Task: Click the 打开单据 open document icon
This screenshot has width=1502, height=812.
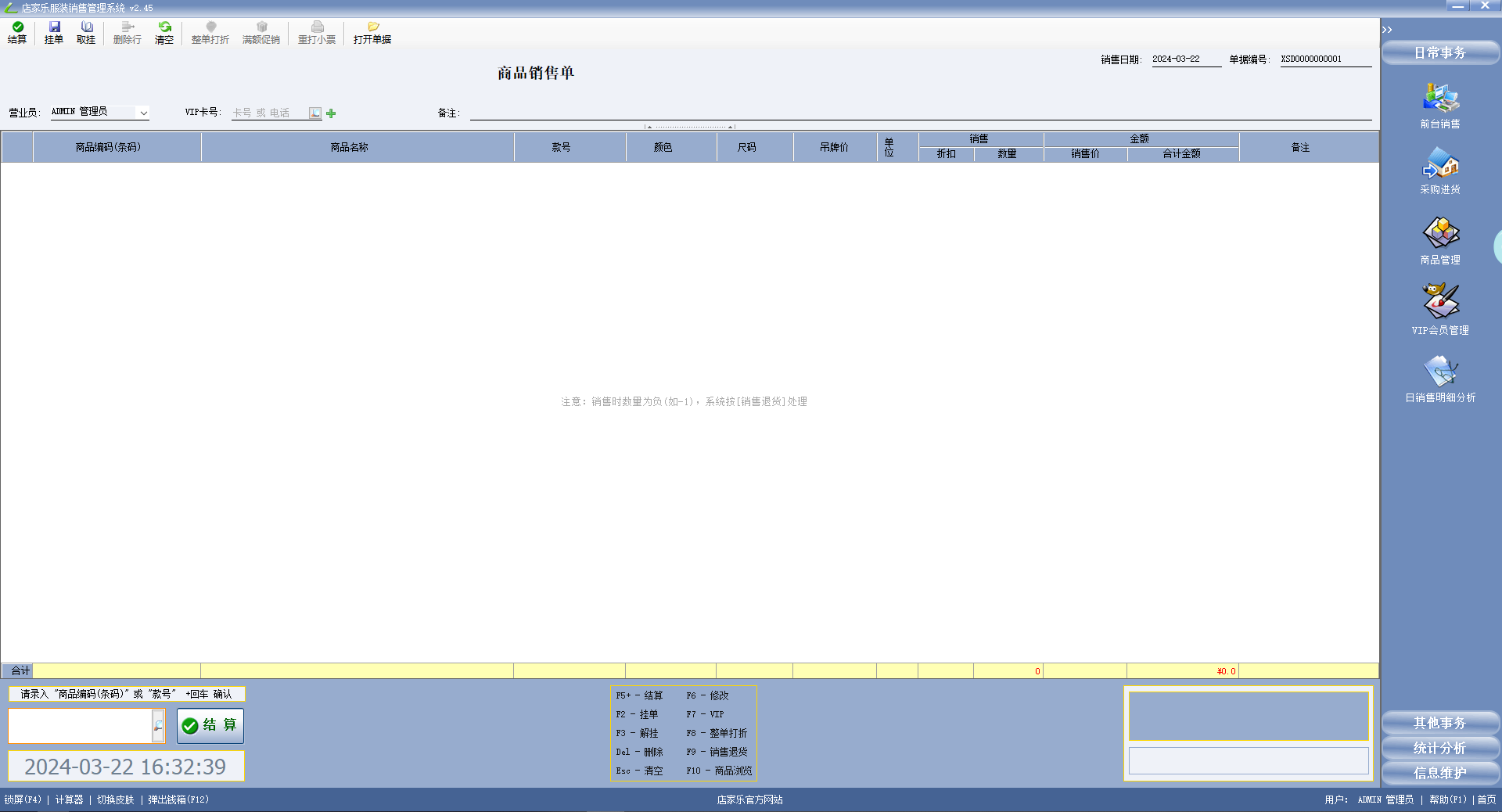Action: 372,33
